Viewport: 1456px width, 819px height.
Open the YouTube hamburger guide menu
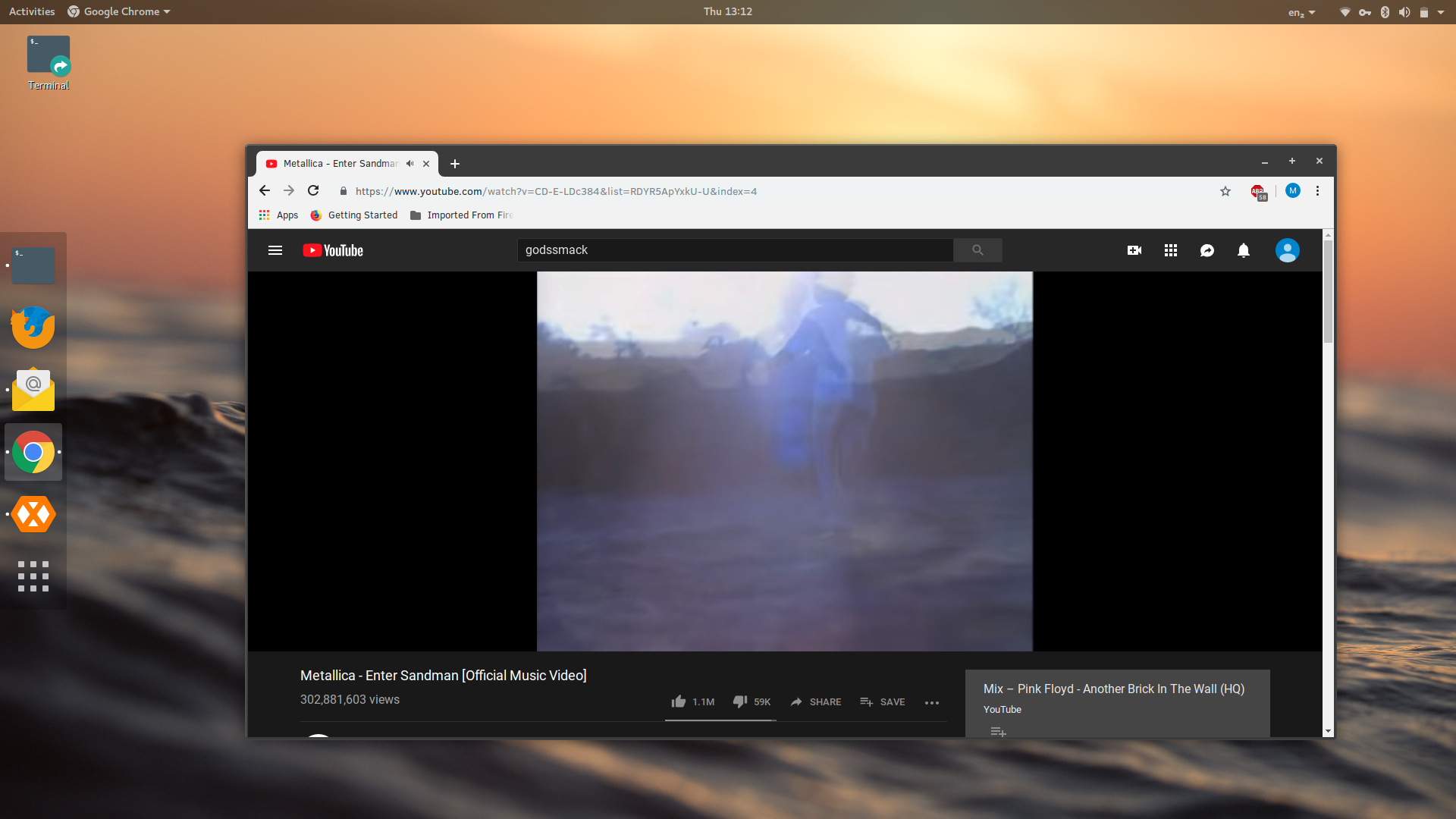point(275,250)
